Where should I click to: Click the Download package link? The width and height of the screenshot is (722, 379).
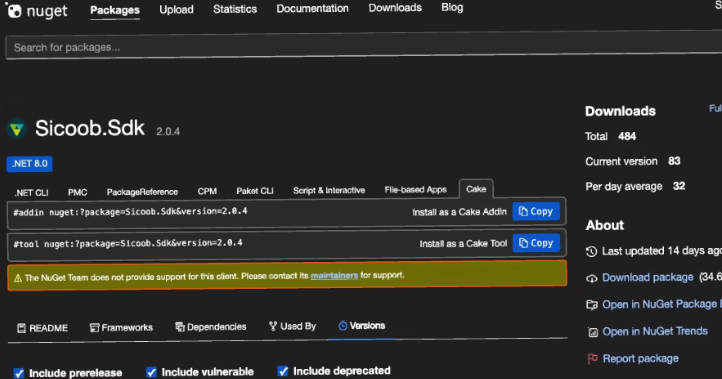(647, 277)
